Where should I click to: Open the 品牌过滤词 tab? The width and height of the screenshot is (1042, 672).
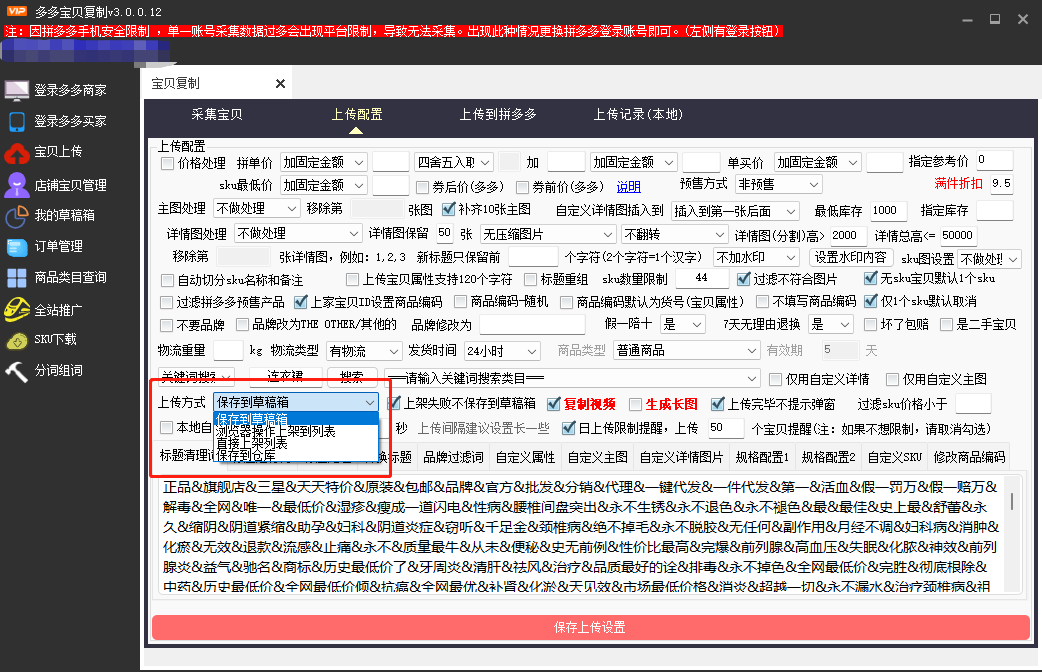[453, 457]
